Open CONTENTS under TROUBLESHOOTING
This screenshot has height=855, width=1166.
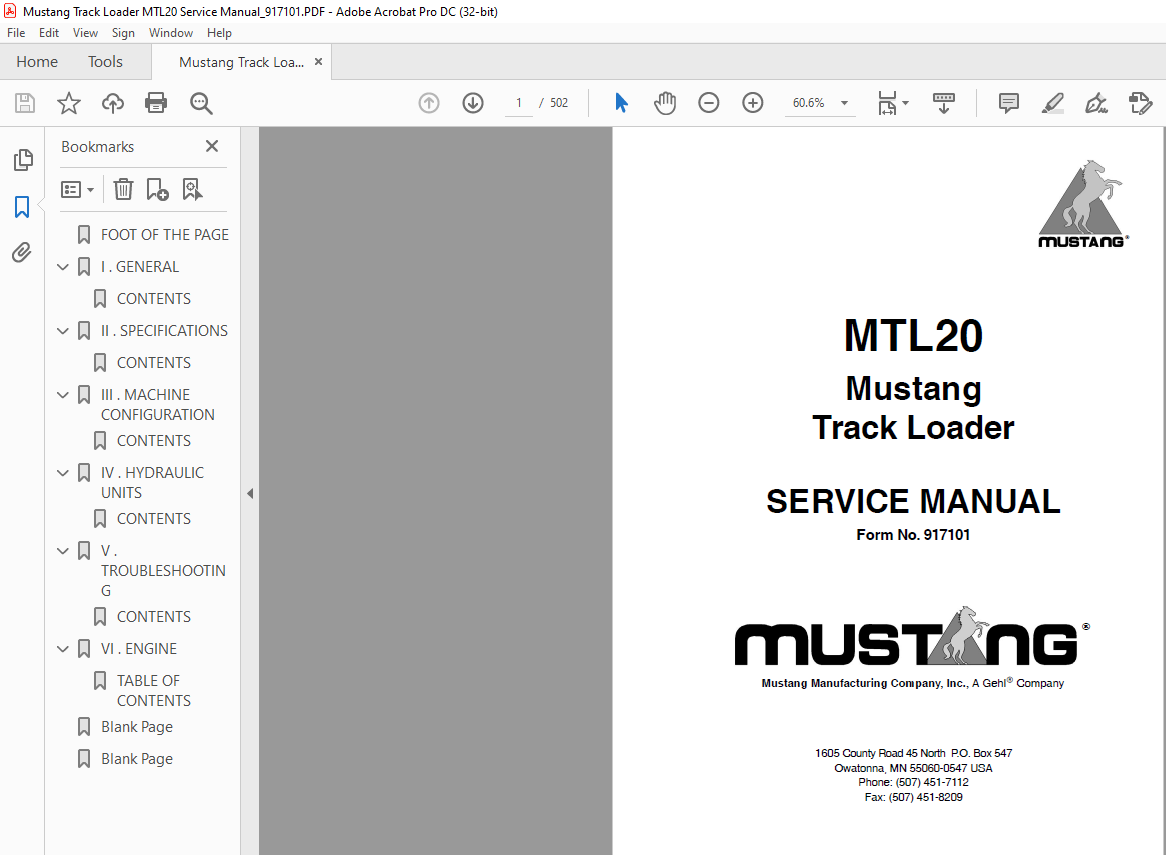pos(153,616)
